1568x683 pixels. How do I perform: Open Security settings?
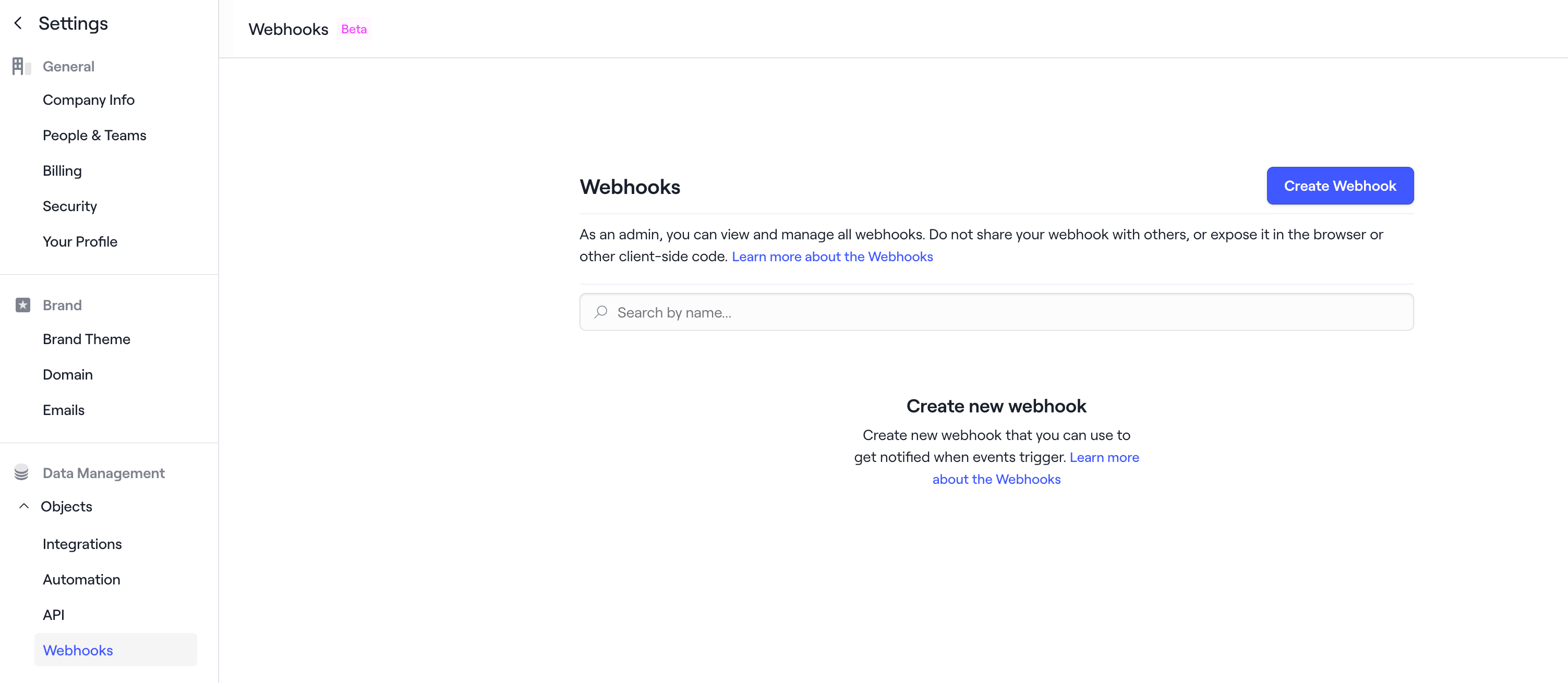[x=69, y=205]
